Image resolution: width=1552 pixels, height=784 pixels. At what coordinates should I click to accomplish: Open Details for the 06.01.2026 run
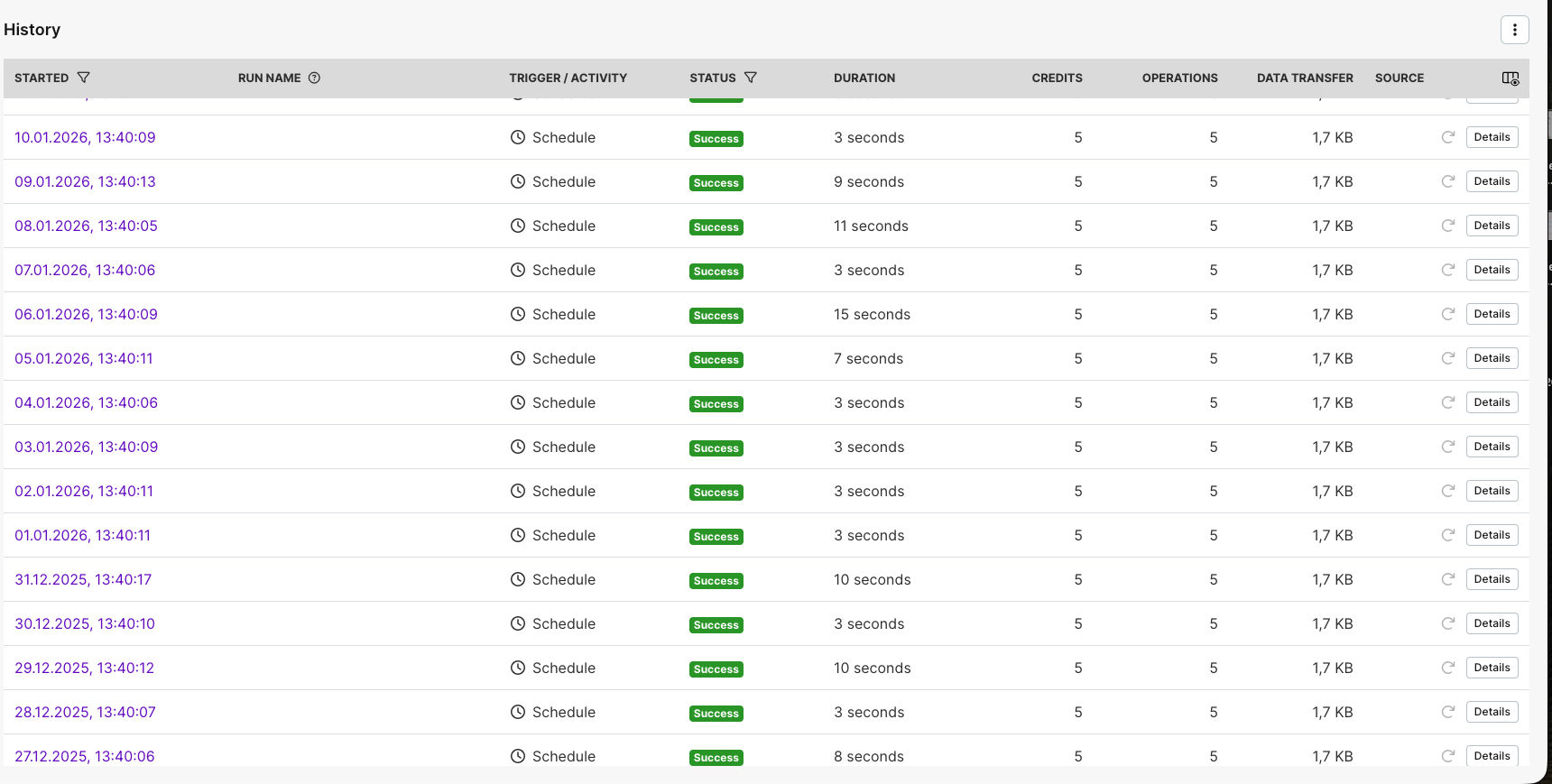[x=1492, y=314]
